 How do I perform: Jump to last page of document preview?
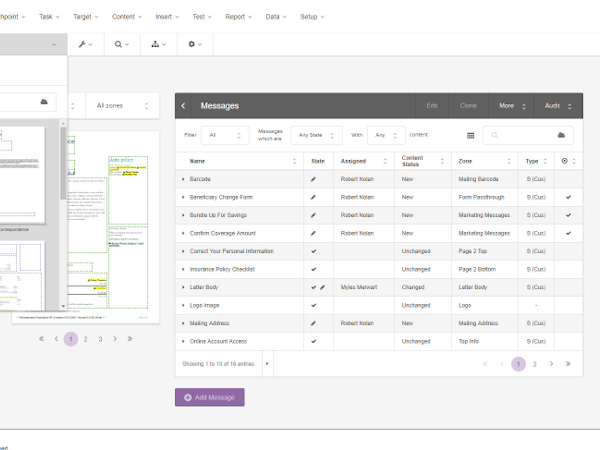pos(130,339)
